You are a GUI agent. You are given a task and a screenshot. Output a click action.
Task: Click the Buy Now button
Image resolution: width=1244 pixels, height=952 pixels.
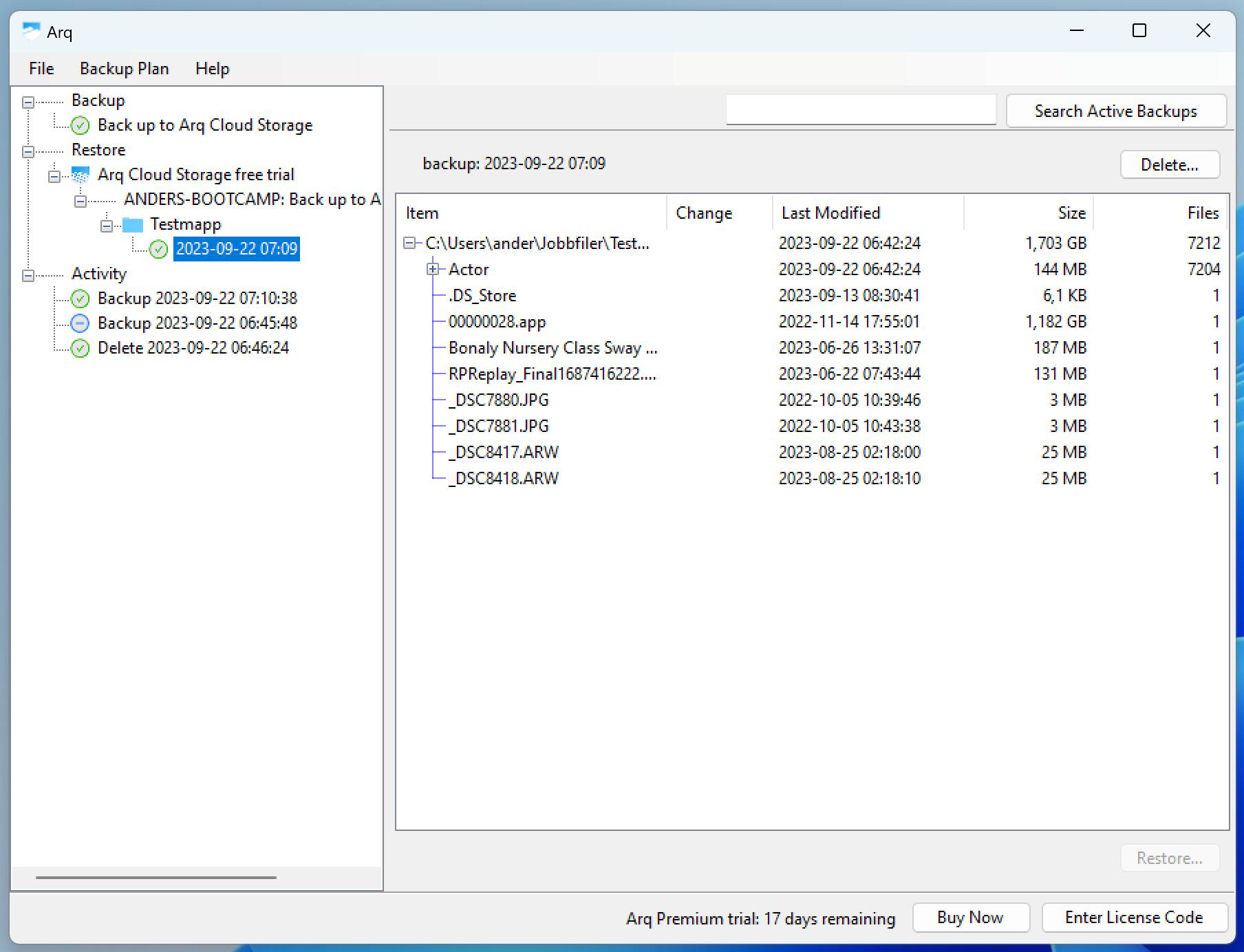point(970,918)
